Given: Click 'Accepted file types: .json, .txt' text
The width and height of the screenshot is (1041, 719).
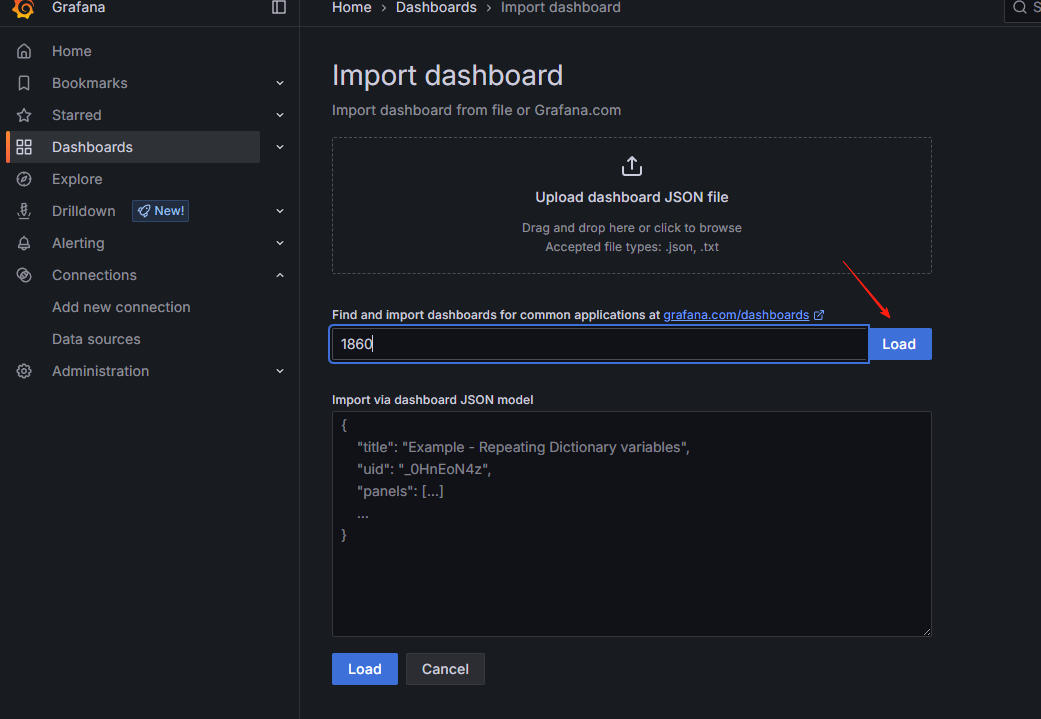Looking at the screenshot, I should (632, 247).
